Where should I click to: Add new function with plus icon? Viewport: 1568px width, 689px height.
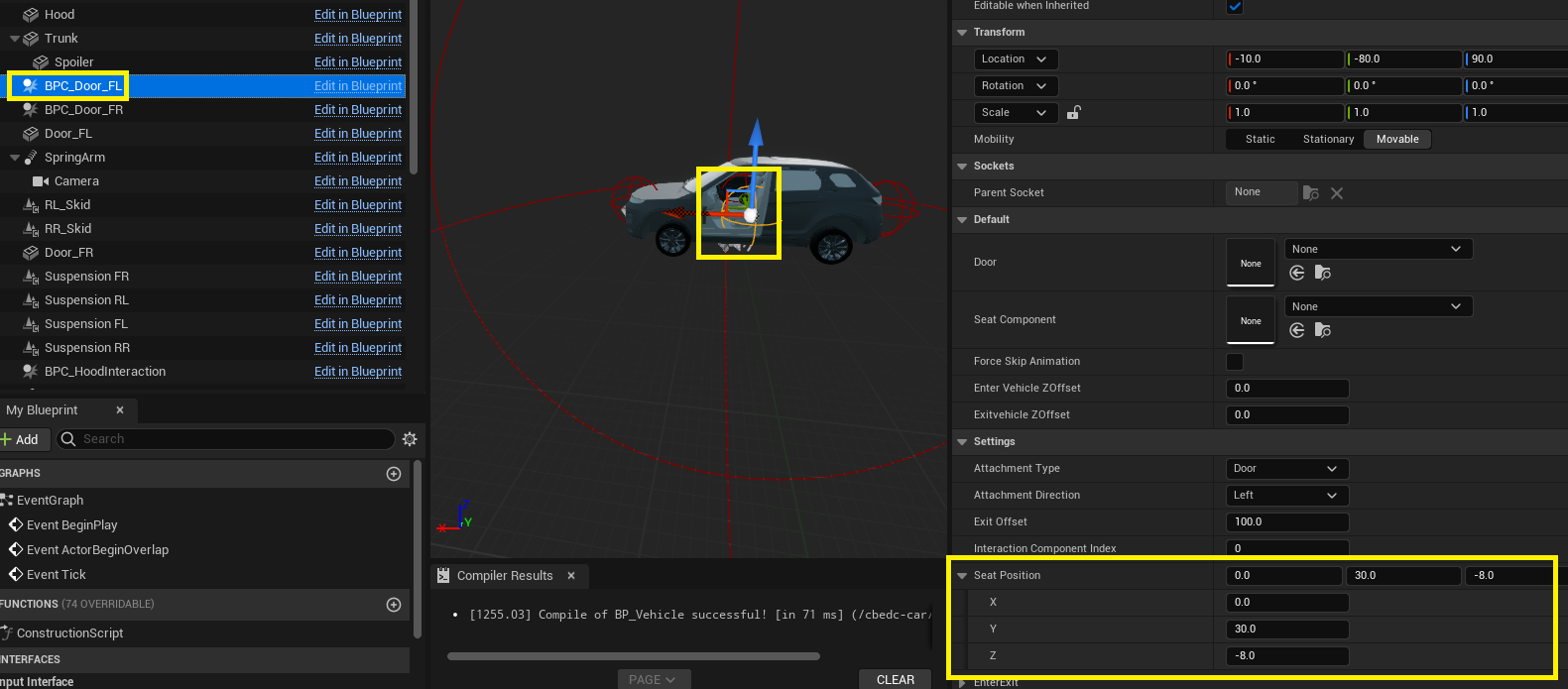pos(394,605)
